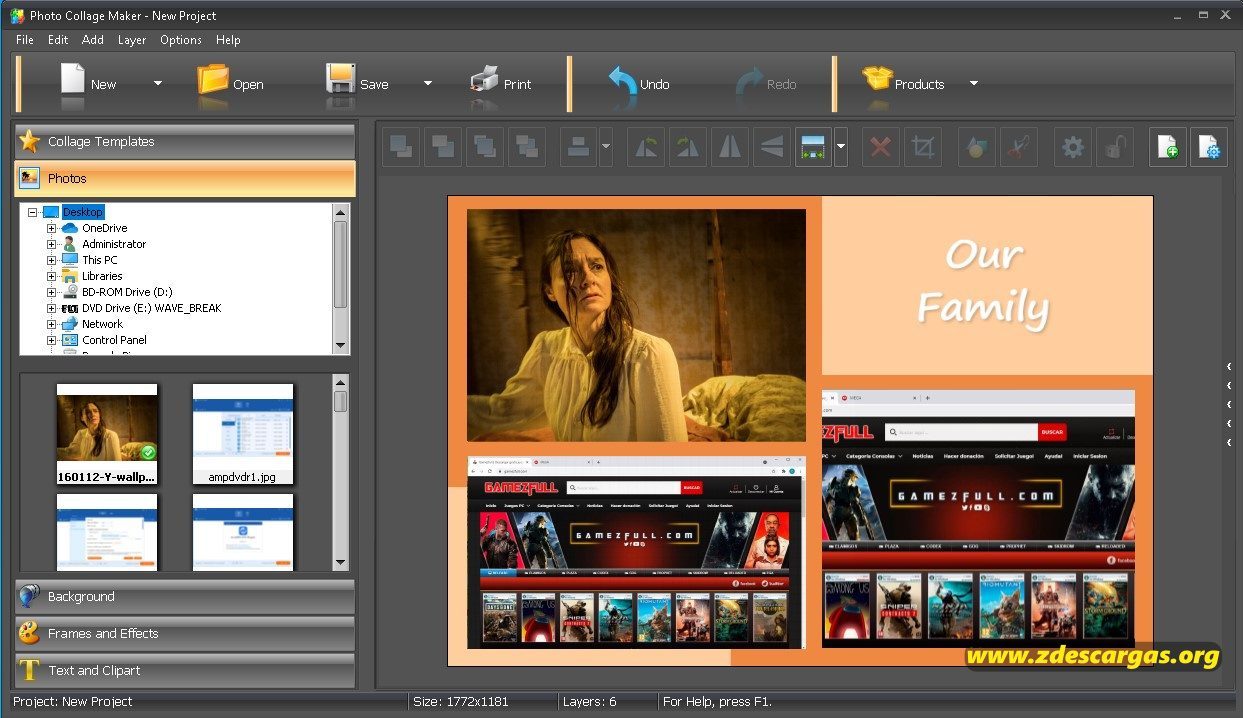Collapse the Desktop tree node
The image size is (1243, 718).
coord(32,212)
